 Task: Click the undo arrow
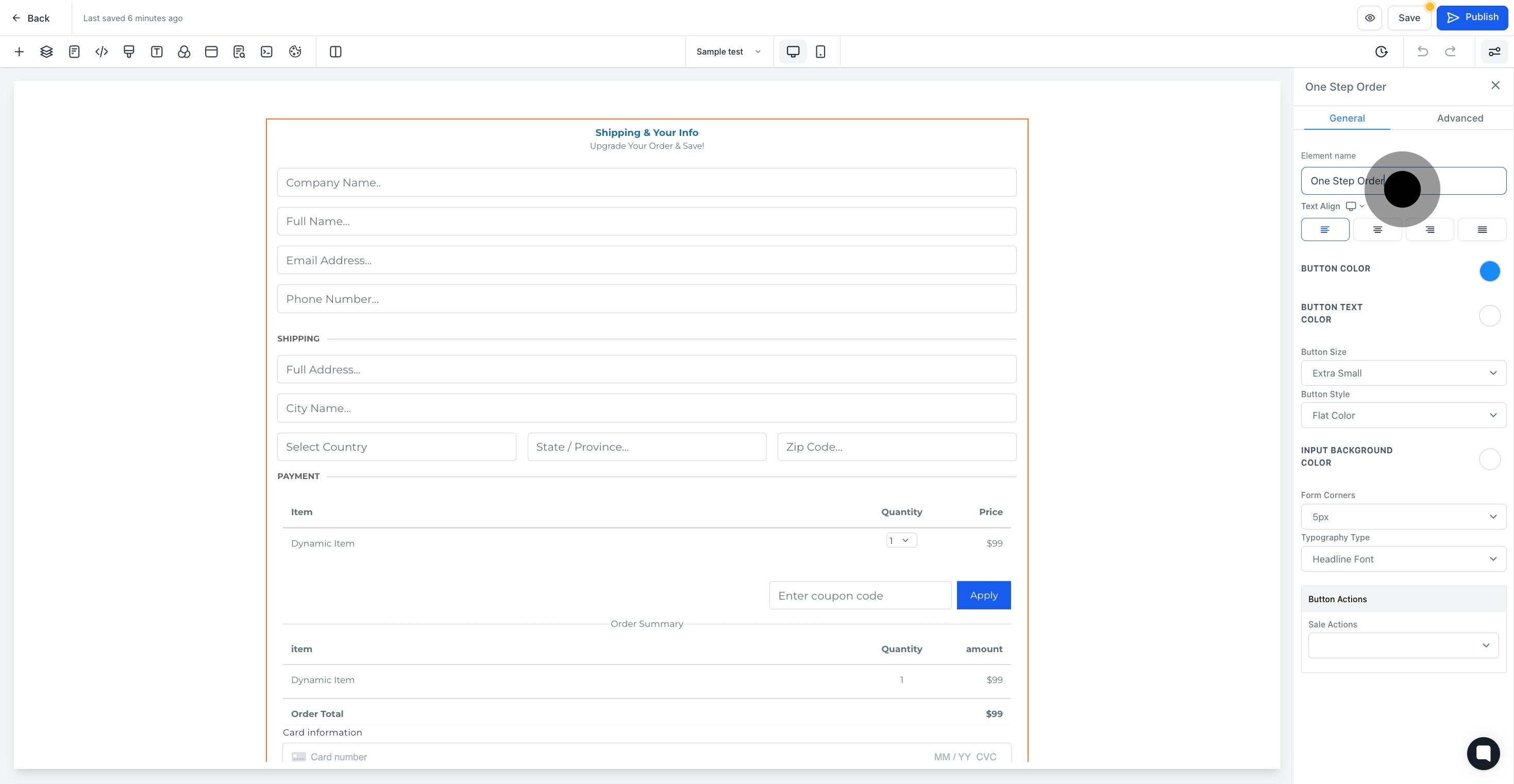(1422, 52)
